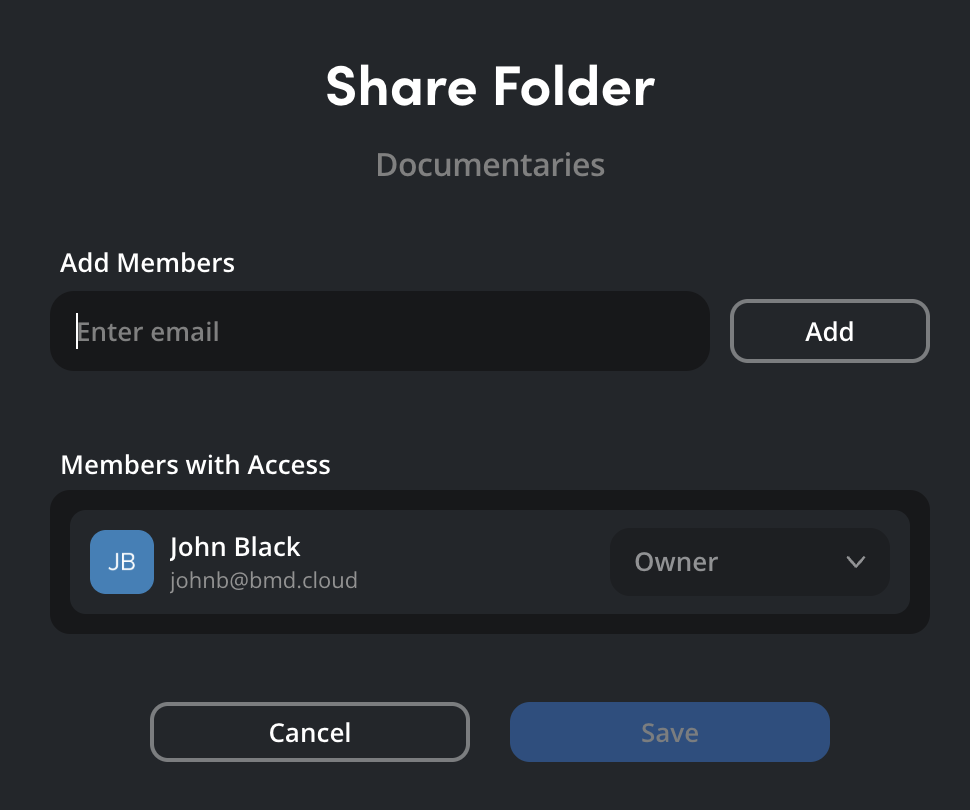Click the Enter email input field
The image size is (970, 810).
click(x=380, y=331)
